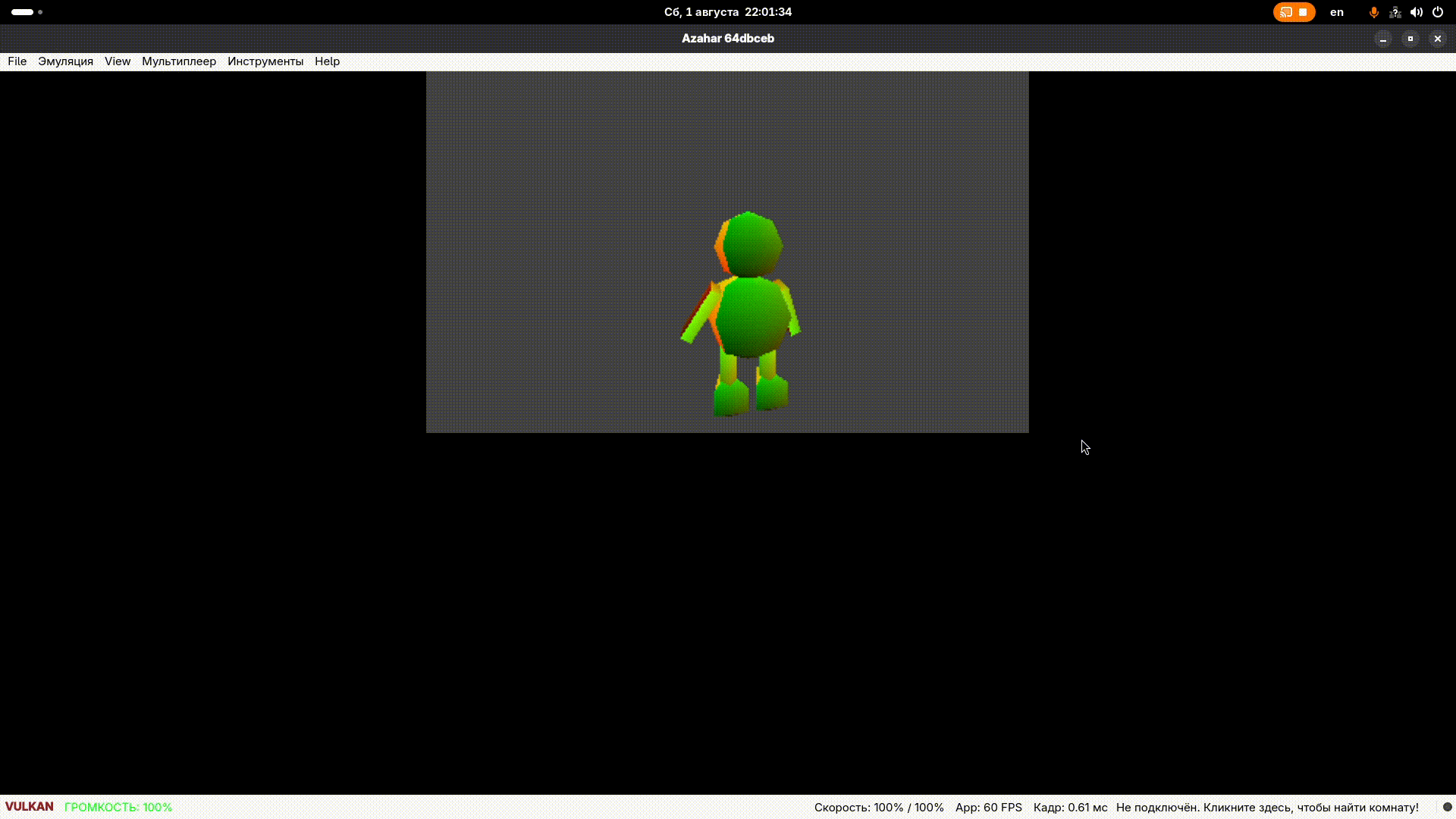Viewport: 1456px width, 819px height.
Task: Minimize the Azahar window
Action: [x=1383, y=39]
